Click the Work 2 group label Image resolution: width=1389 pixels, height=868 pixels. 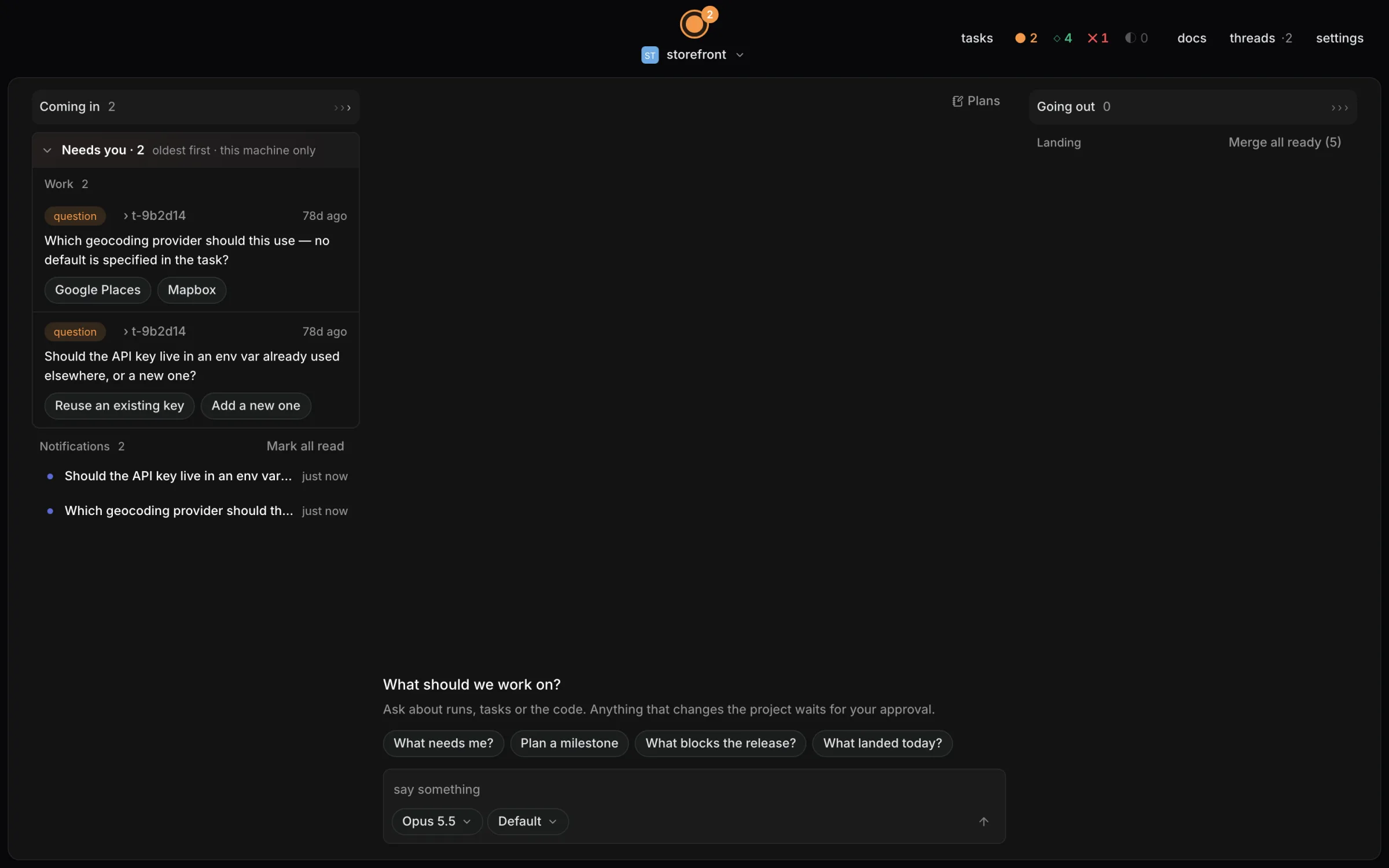pos(67,184)
